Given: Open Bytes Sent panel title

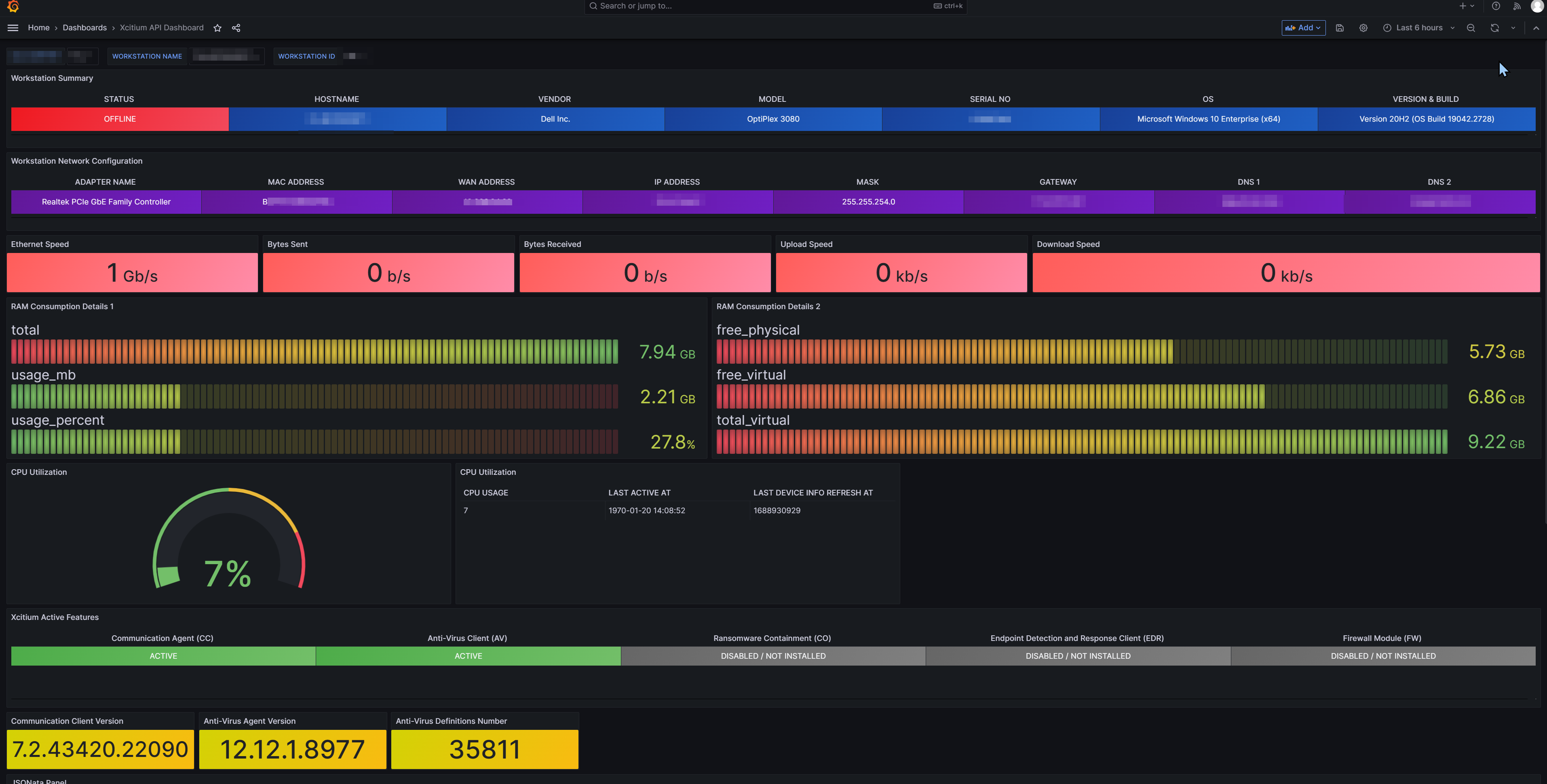Looking at the screenshot, I should pyautogui.click(x=287, y=244).
